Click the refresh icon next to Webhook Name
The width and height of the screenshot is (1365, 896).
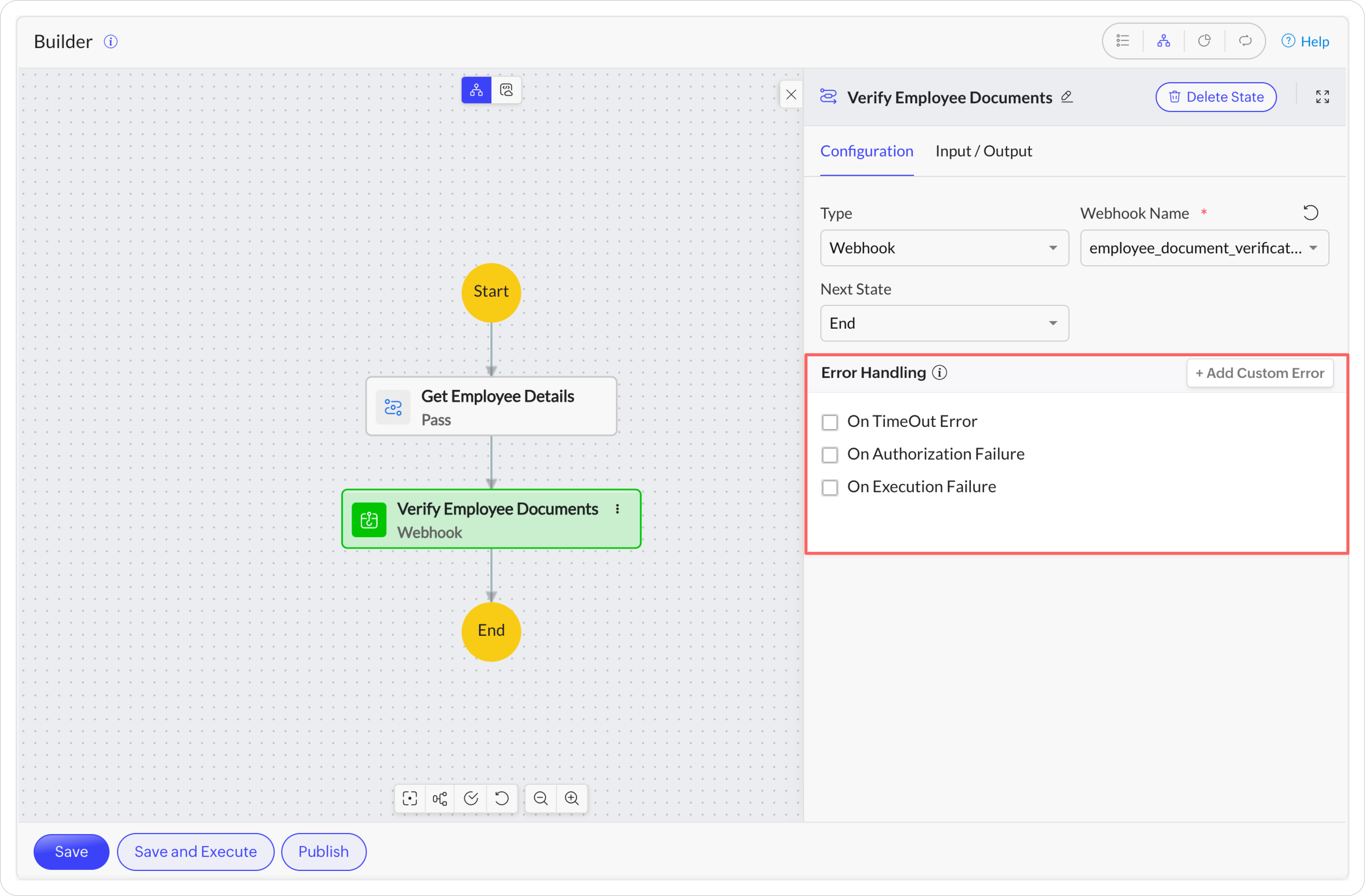[x=1311, y=213]
